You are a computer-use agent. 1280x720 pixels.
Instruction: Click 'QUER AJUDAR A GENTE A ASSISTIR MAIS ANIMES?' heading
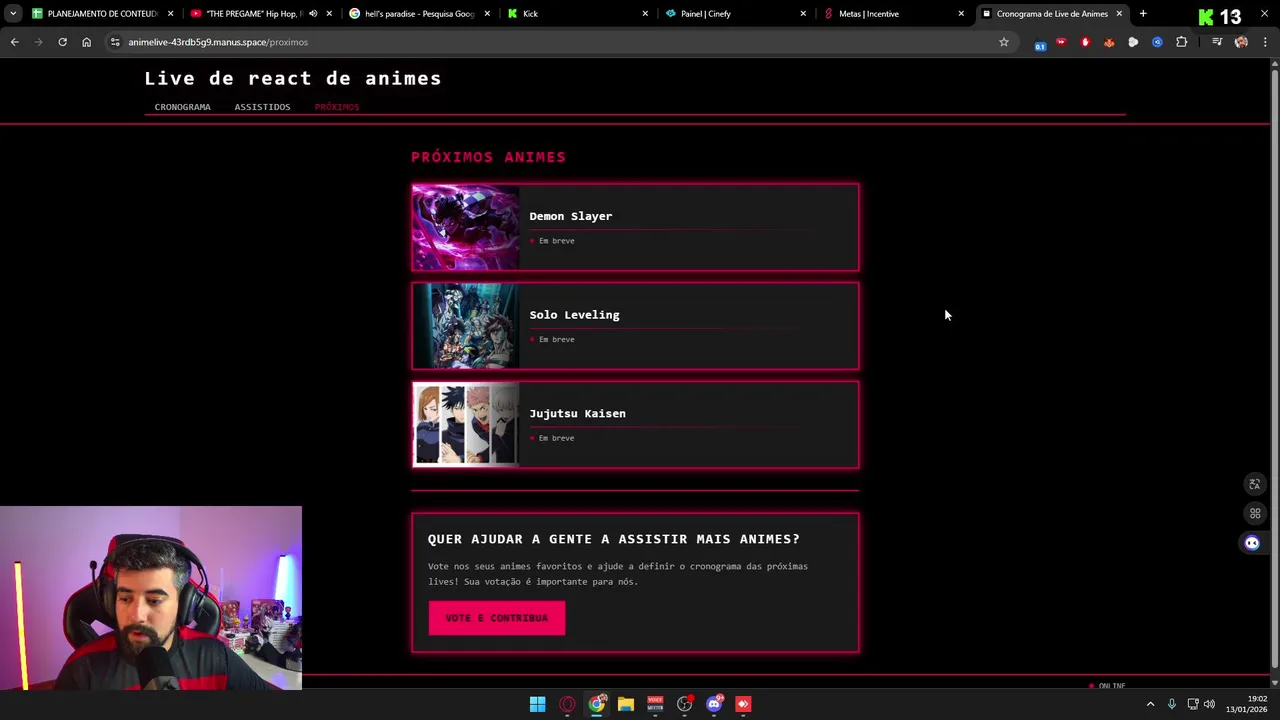[614, 539]
